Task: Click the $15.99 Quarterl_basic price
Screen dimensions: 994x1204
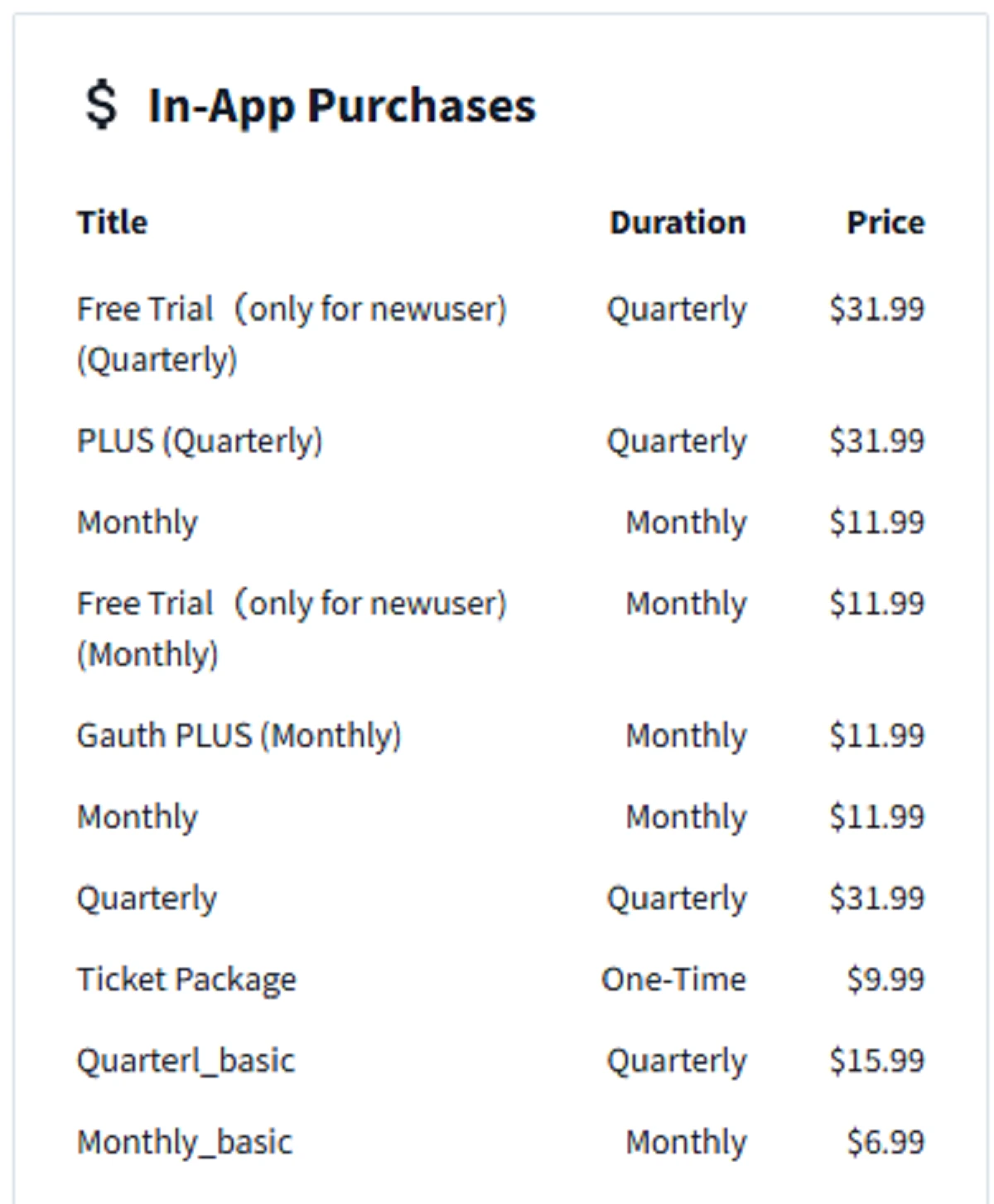Action: tap(876, 1061)
